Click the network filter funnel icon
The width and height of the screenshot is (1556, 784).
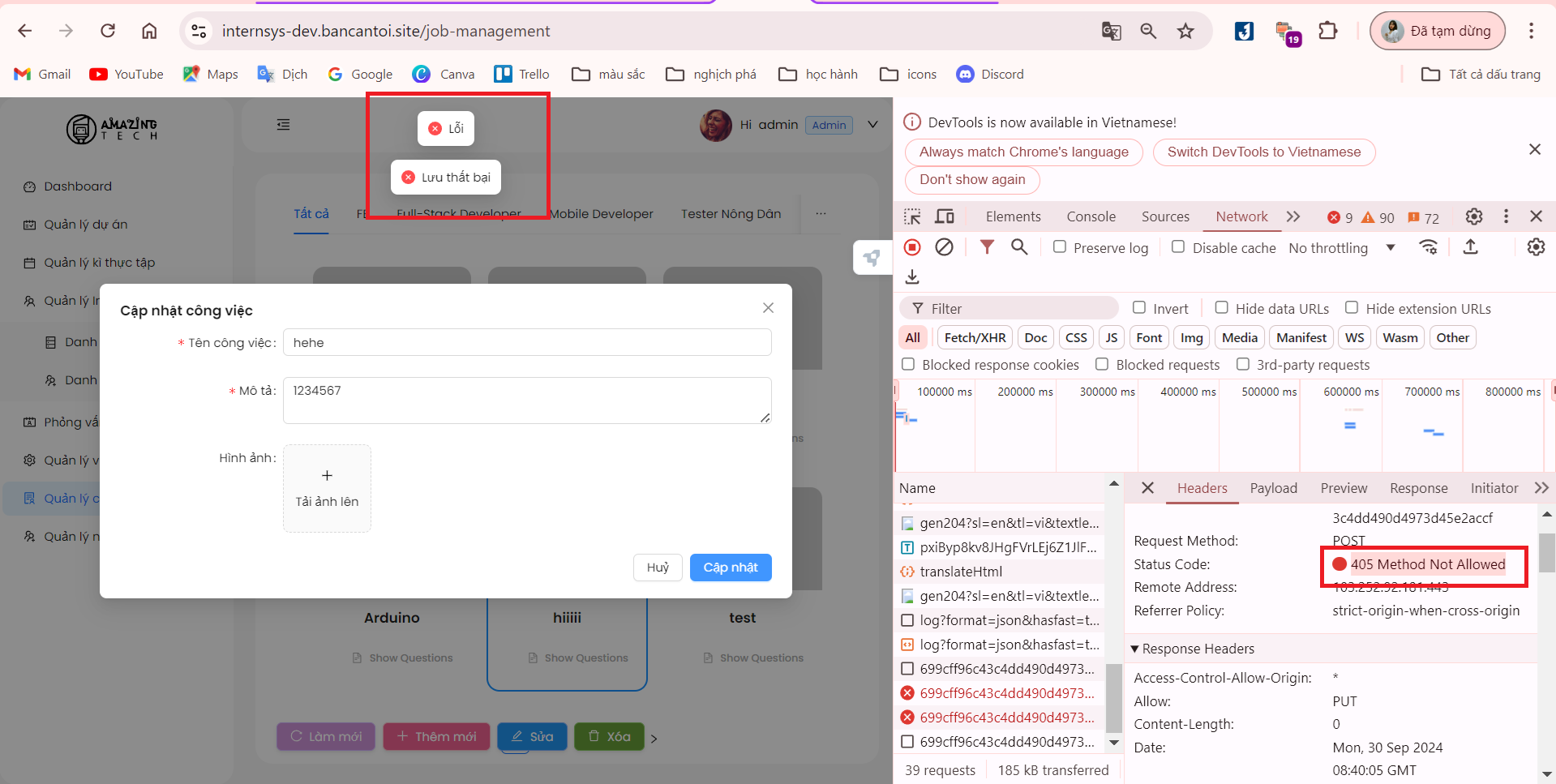coord(987,247)
